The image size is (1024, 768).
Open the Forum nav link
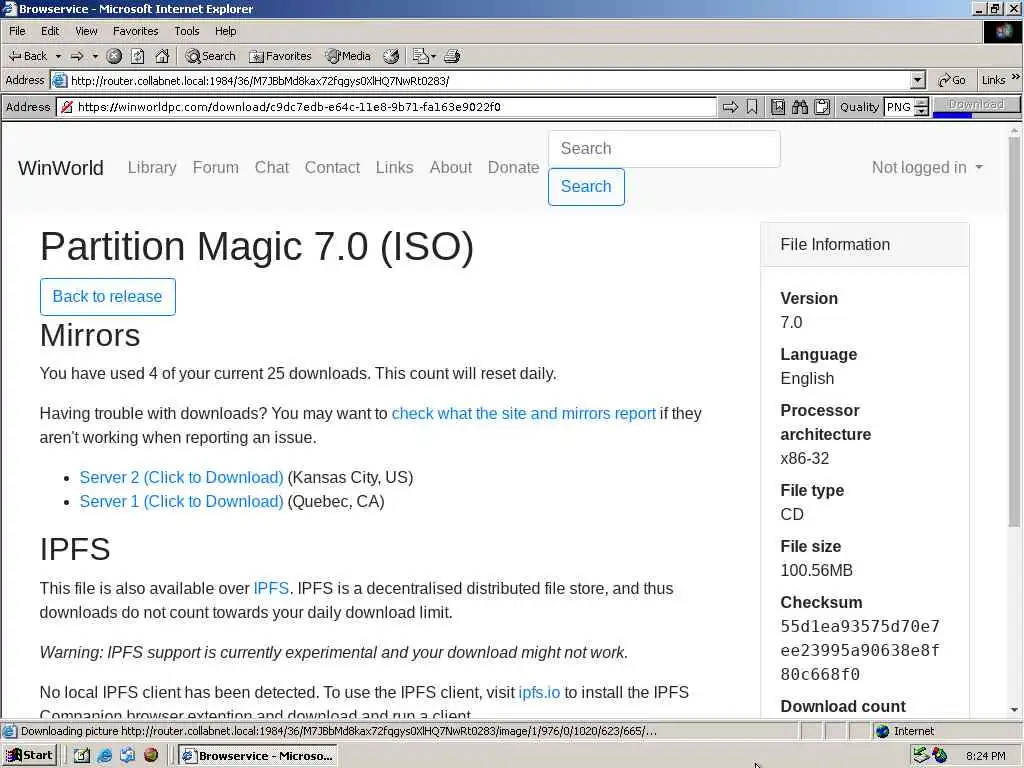[x=216, y=168]
